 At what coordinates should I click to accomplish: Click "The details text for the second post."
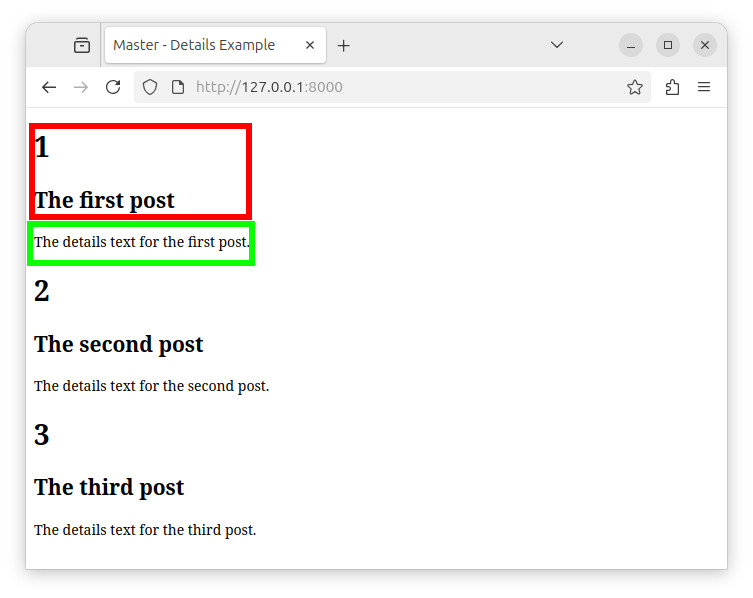click(151, 386)
